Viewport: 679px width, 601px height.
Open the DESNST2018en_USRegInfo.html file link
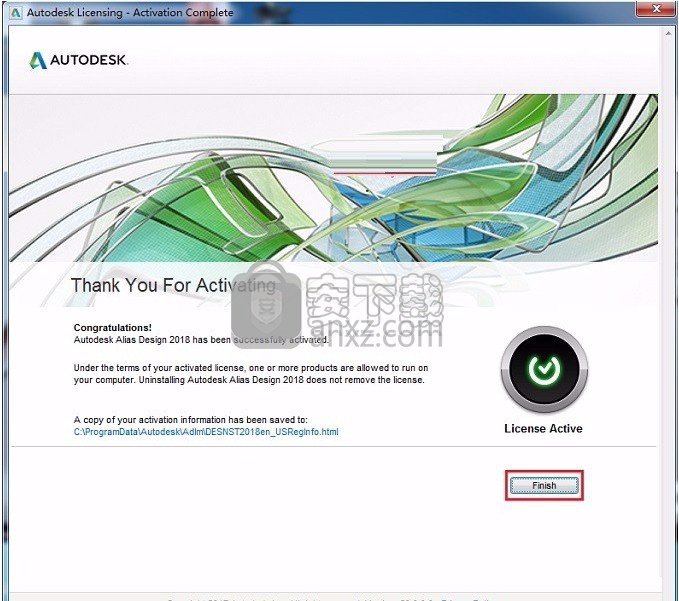coord(206,432)
